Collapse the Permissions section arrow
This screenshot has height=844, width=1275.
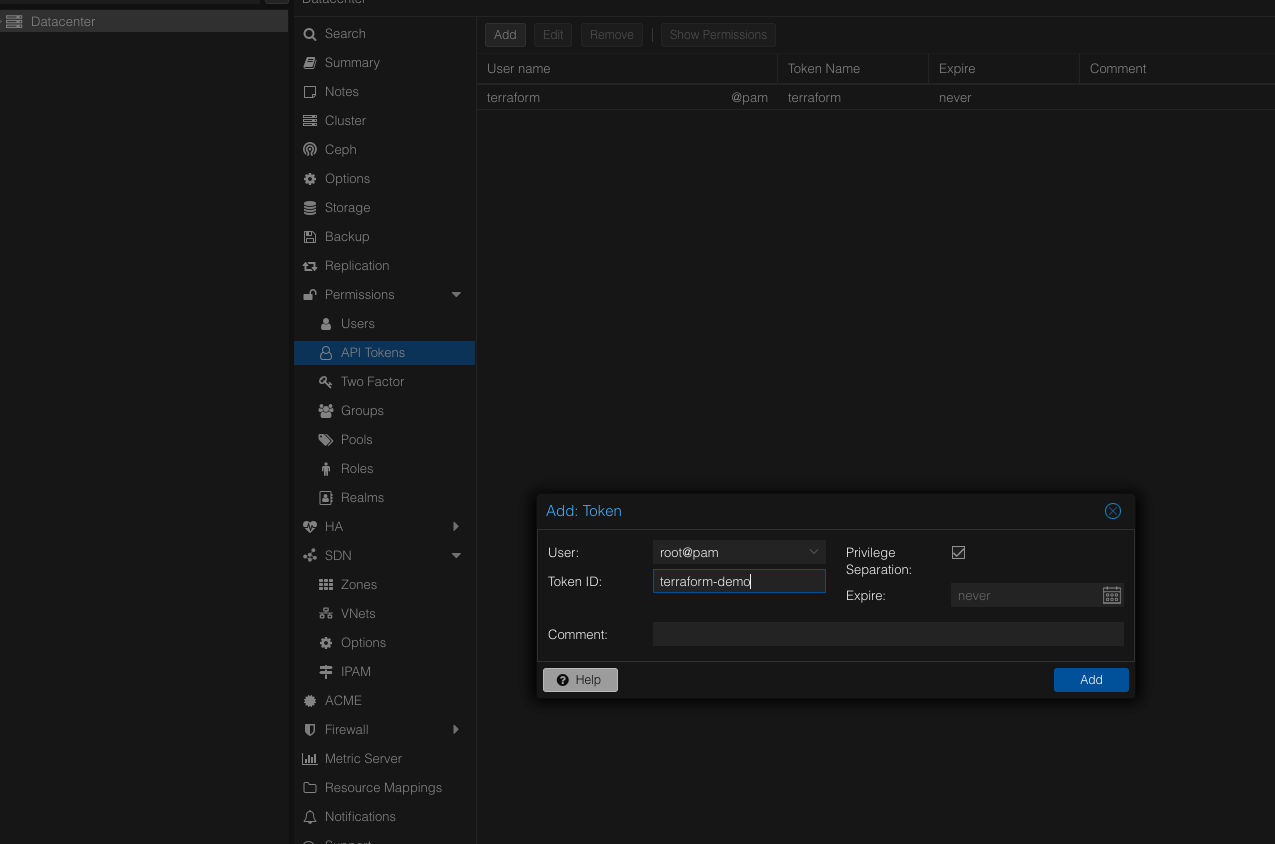pos(456,295)
